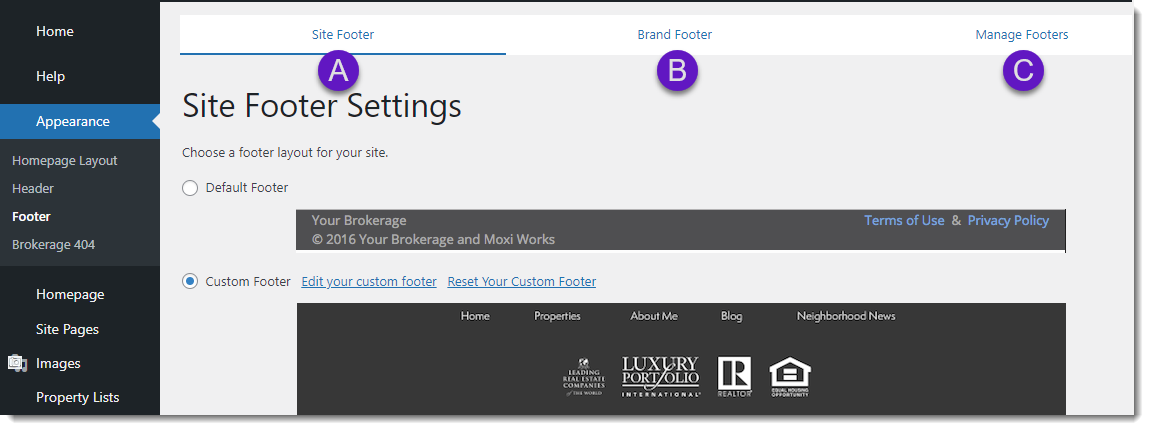Open Terms of Use link in footer preview
The height and width of the screenshot is (430, 1149).
coord(904,221)
